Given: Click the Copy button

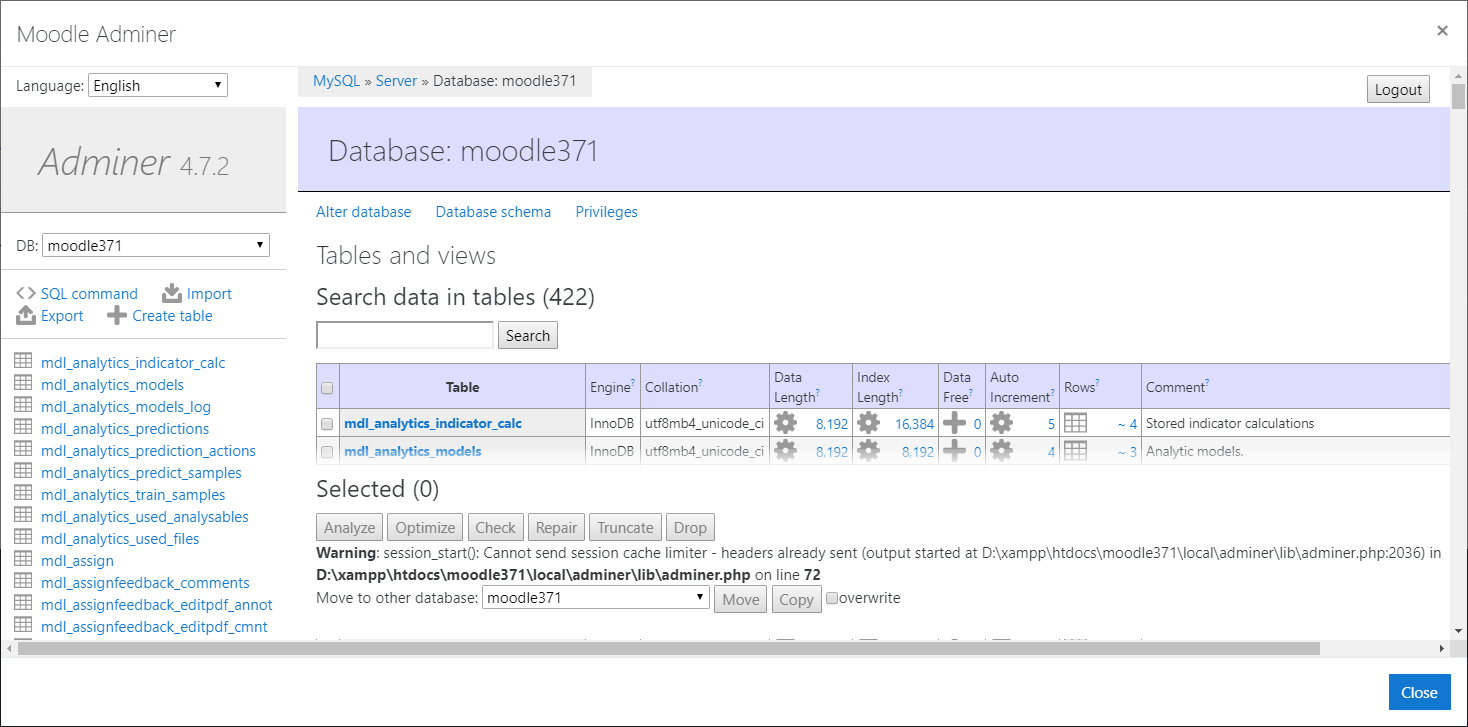Looking at the screenshot, I should (796, 599).
